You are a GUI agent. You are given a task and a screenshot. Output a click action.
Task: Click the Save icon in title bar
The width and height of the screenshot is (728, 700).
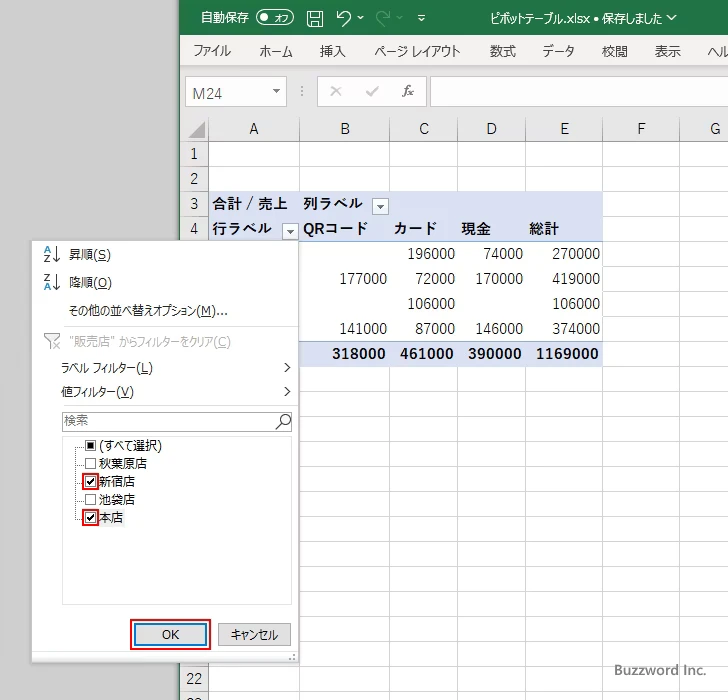pos(315,19)
